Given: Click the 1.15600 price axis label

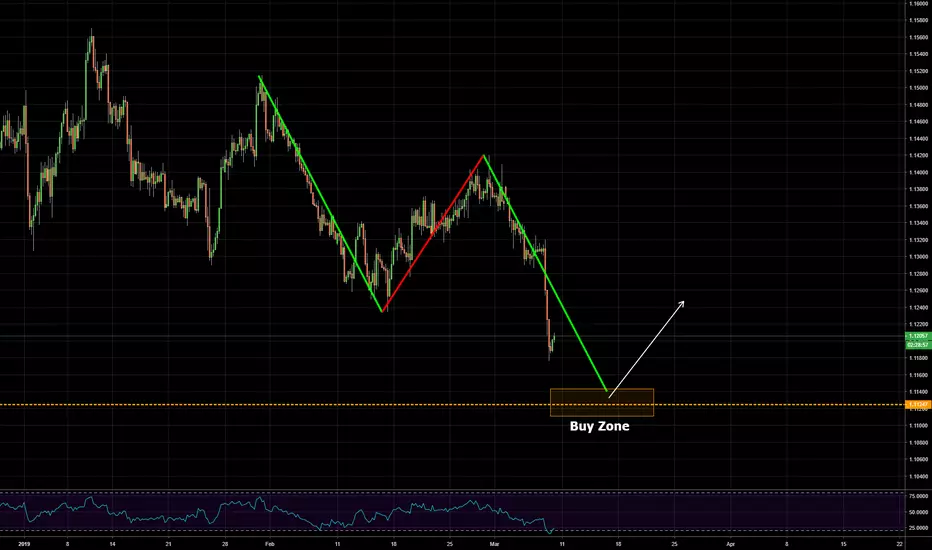Looking at the screenshot, I should coord(918,37).
